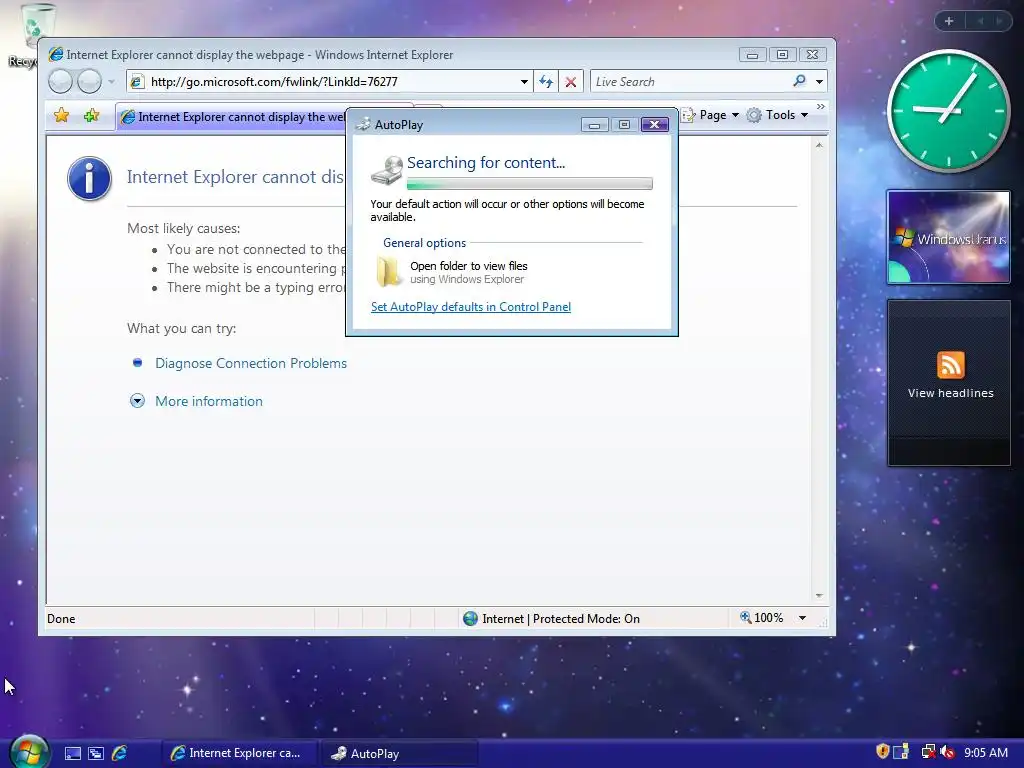Click the AutoPlay drive icon beside Searching
The height and width of the screenshot is (768, 1024).
click(387, 170)
